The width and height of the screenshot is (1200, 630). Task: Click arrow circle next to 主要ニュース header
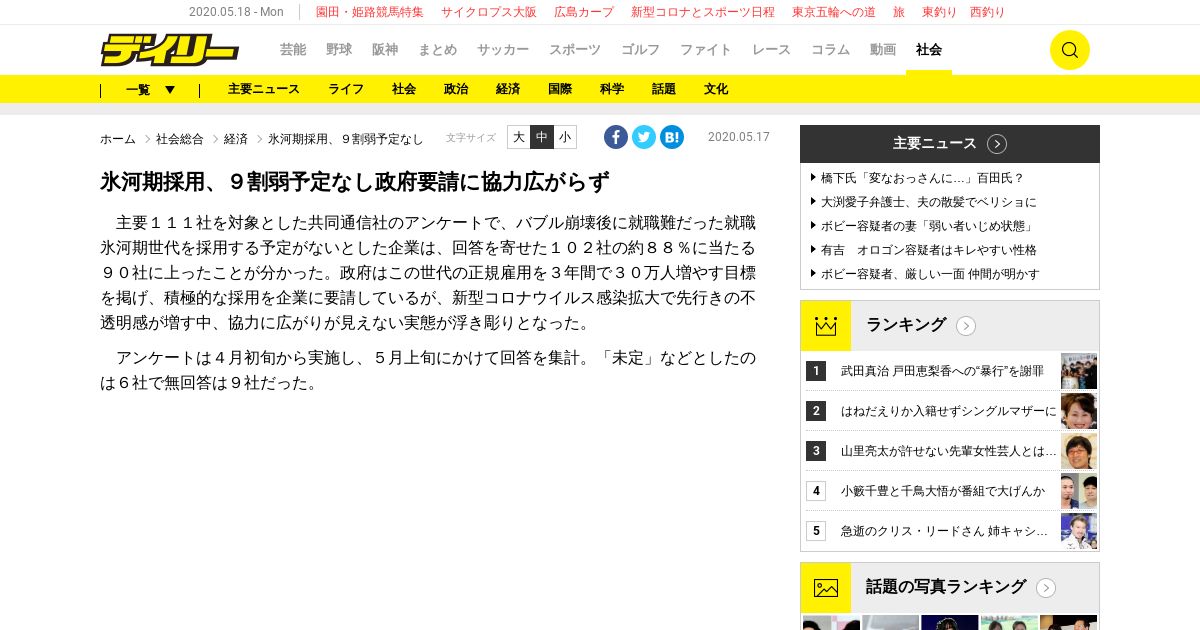997,144
